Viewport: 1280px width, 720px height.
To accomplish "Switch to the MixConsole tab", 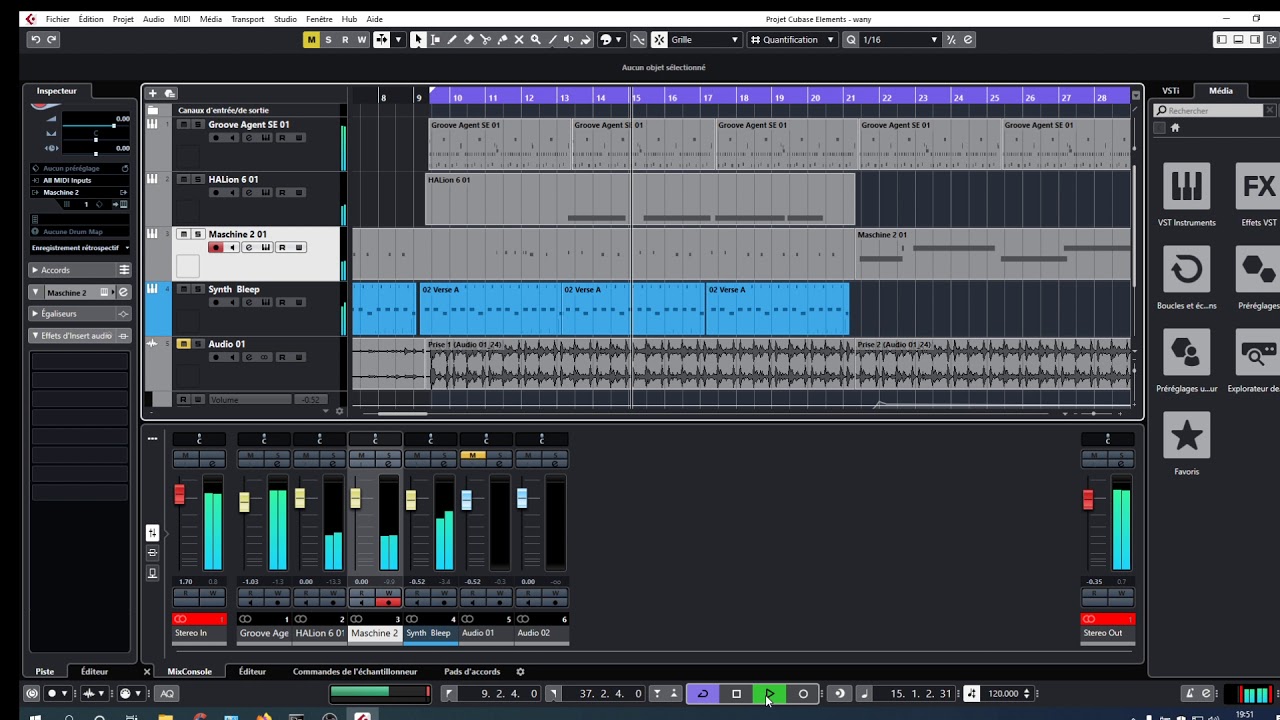I will (189, 672).
